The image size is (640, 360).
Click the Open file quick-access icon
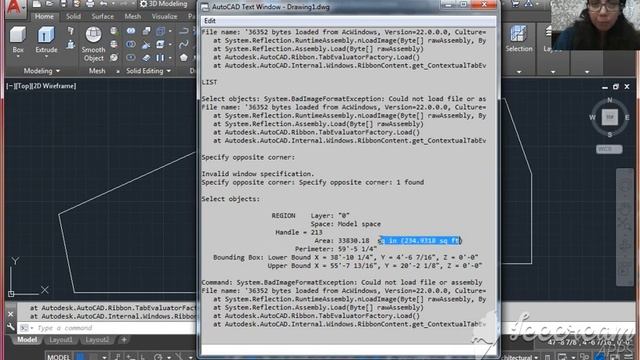pyautogui.click(x=50, y=4)
